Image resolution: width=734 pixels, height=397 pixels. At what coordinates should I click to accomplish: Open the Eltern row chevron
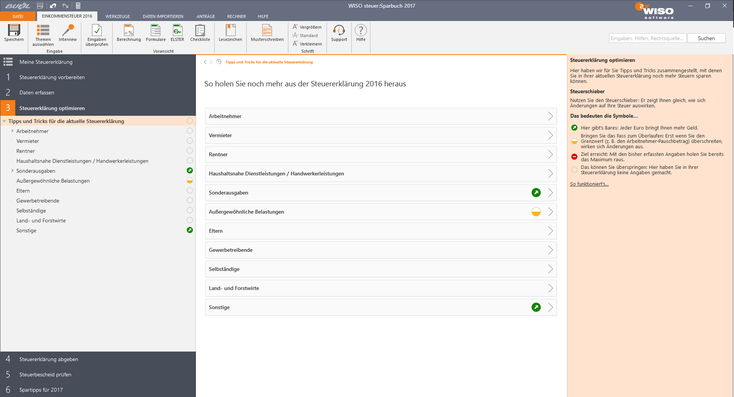[x=550, y=231]
